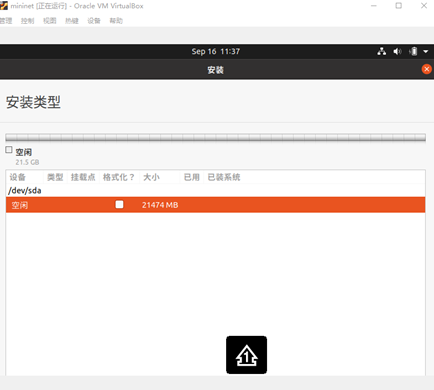
Task: Click the 安装类型 heading
Action: (x=33, y=102)
